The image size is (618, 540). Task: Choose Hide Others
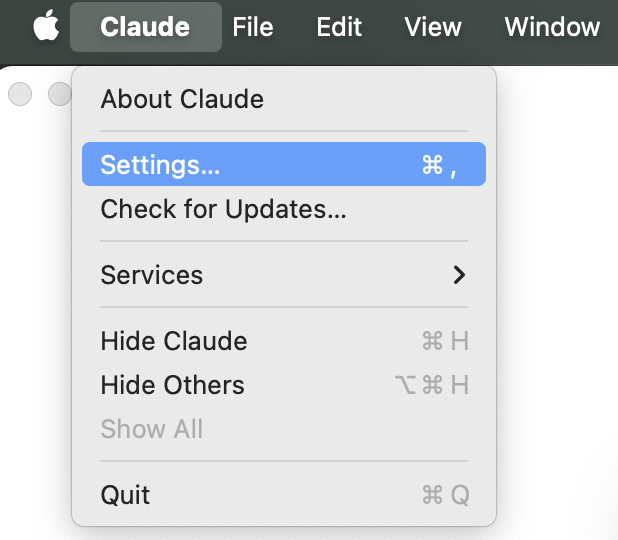[x=172, y=385]
